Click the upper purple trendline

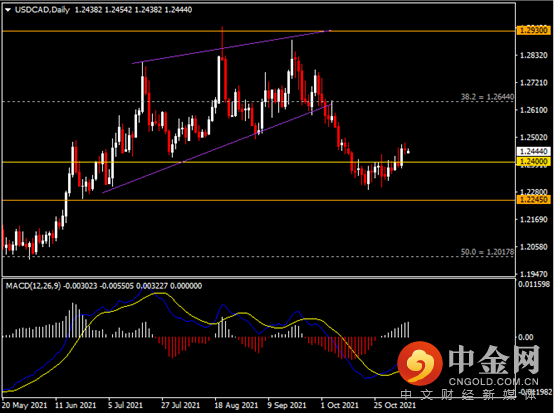tap(231, 47)
